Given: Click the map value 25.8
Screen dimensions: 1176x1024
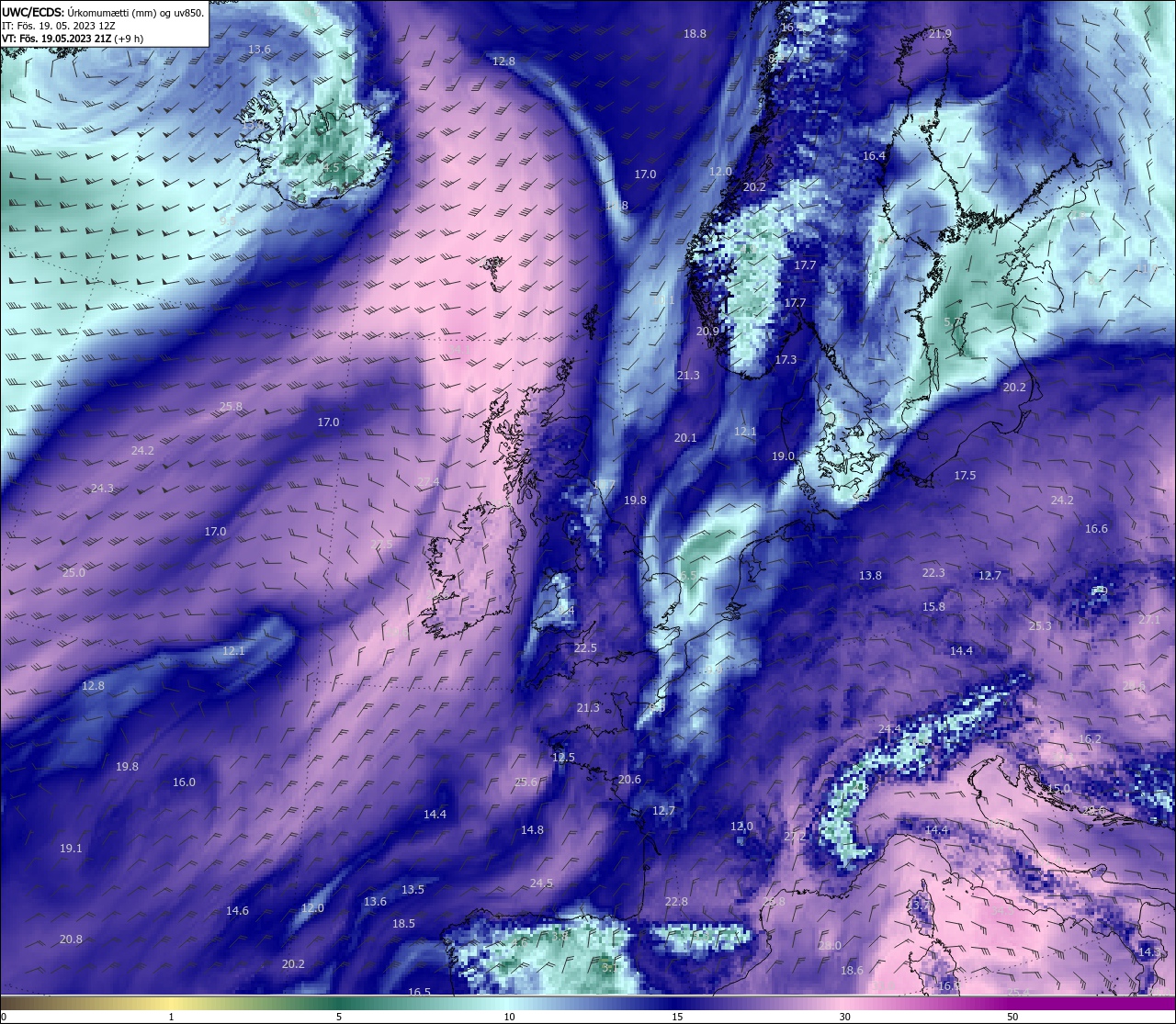Looking at the screenshot, I should tap(231, 407).
